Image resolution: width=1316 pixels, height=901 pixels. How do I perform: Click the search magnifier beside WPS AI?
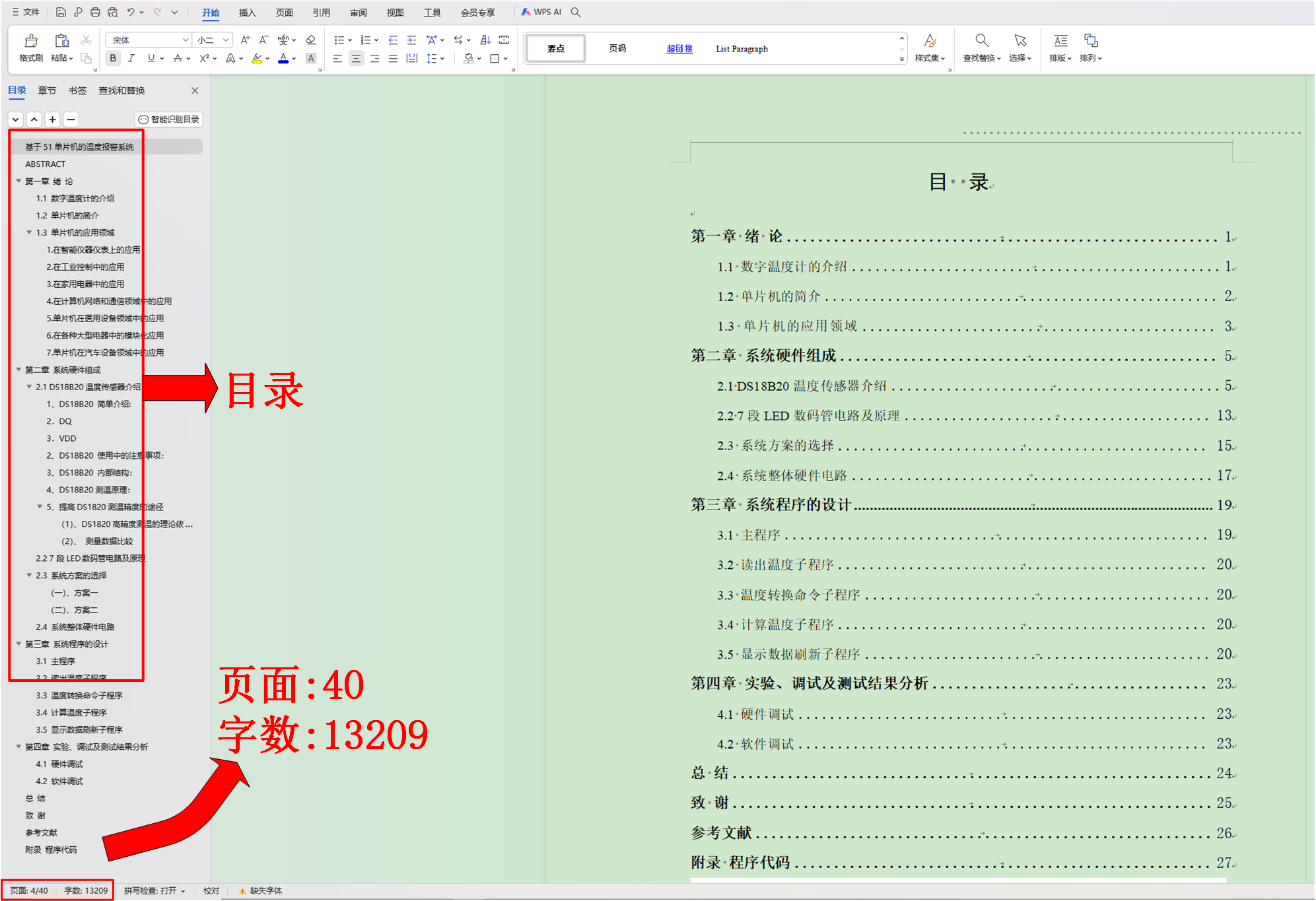pos(576,12)
